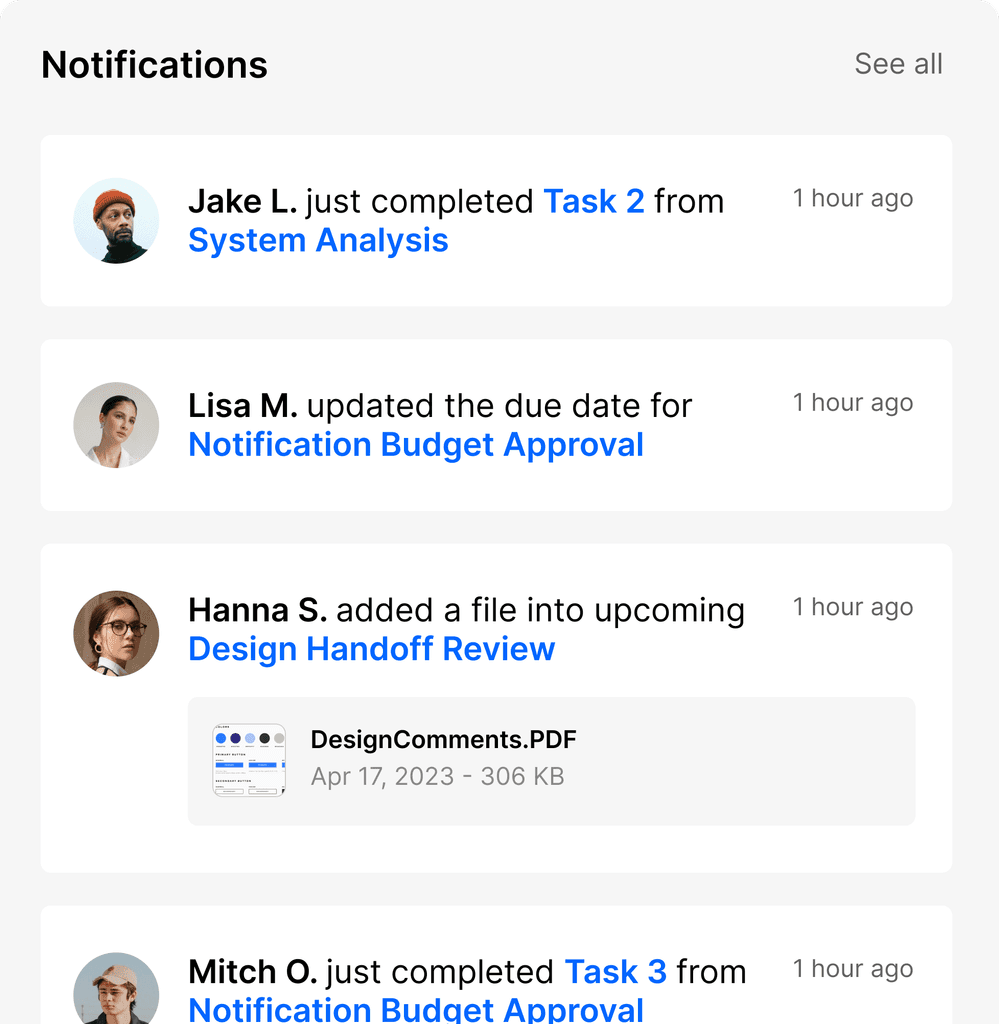
Task: Click Lisa M.'s profile avatar
Action: click(116, 425)
